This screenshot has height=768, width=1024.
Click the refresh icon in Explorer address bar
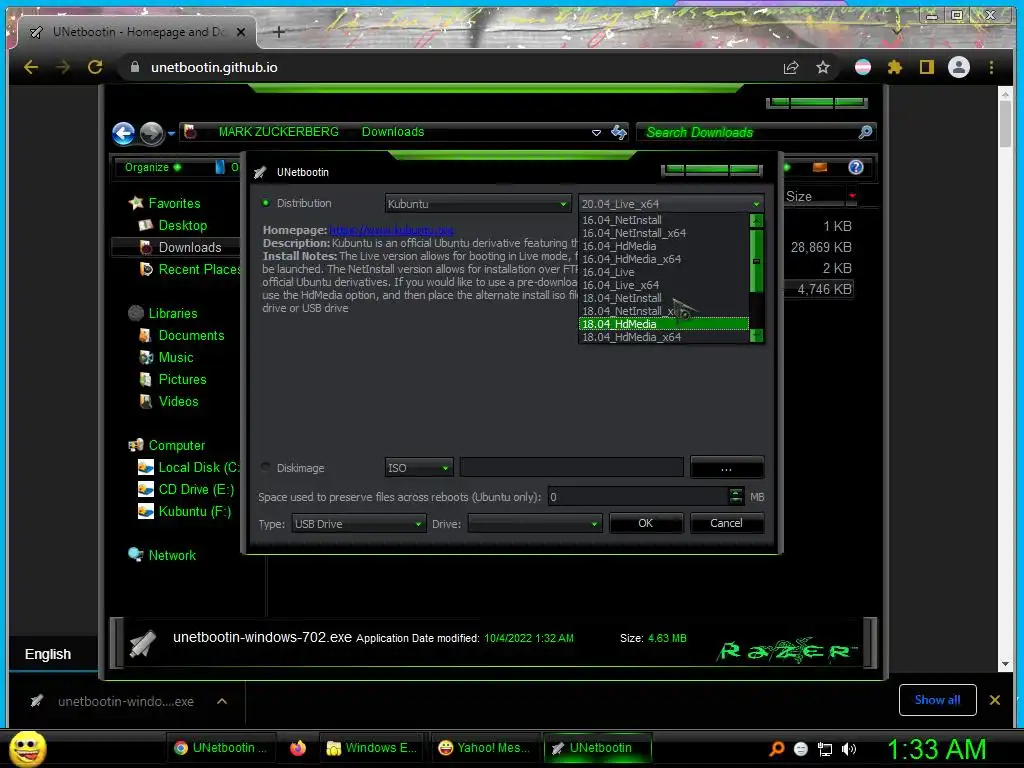click(x=618, y=133)
